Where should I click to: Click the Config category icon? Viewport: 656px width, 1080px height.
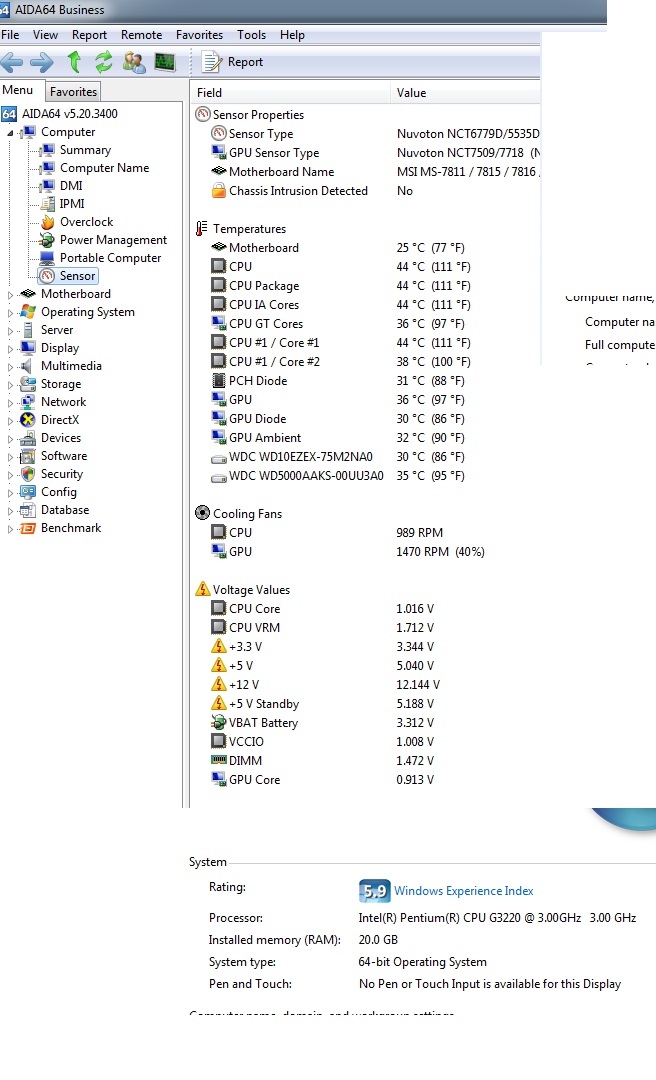coord(28,492)
